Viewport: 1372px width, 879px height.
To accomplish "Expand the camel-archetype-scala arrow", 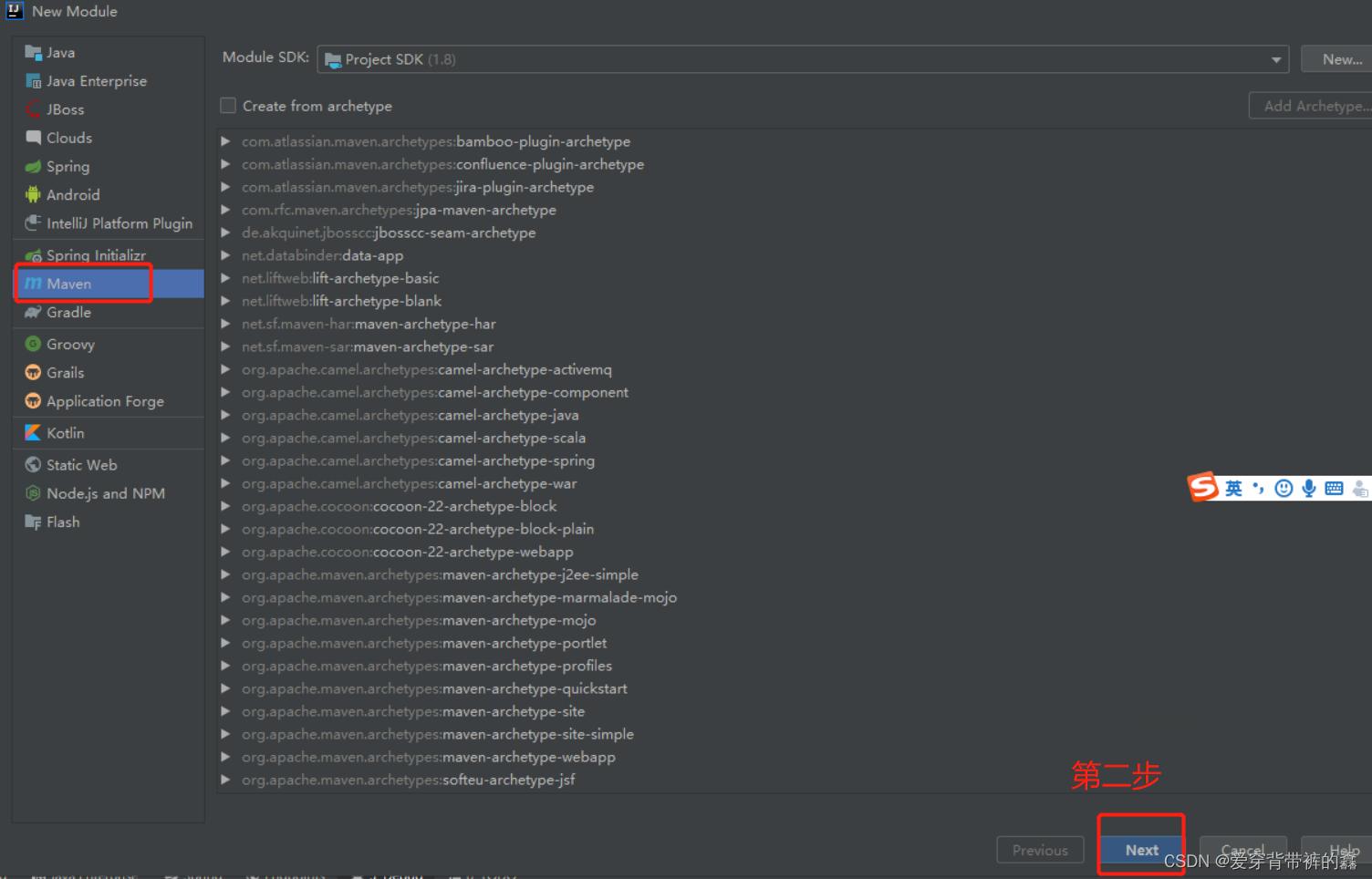I will tap(225, 438).
